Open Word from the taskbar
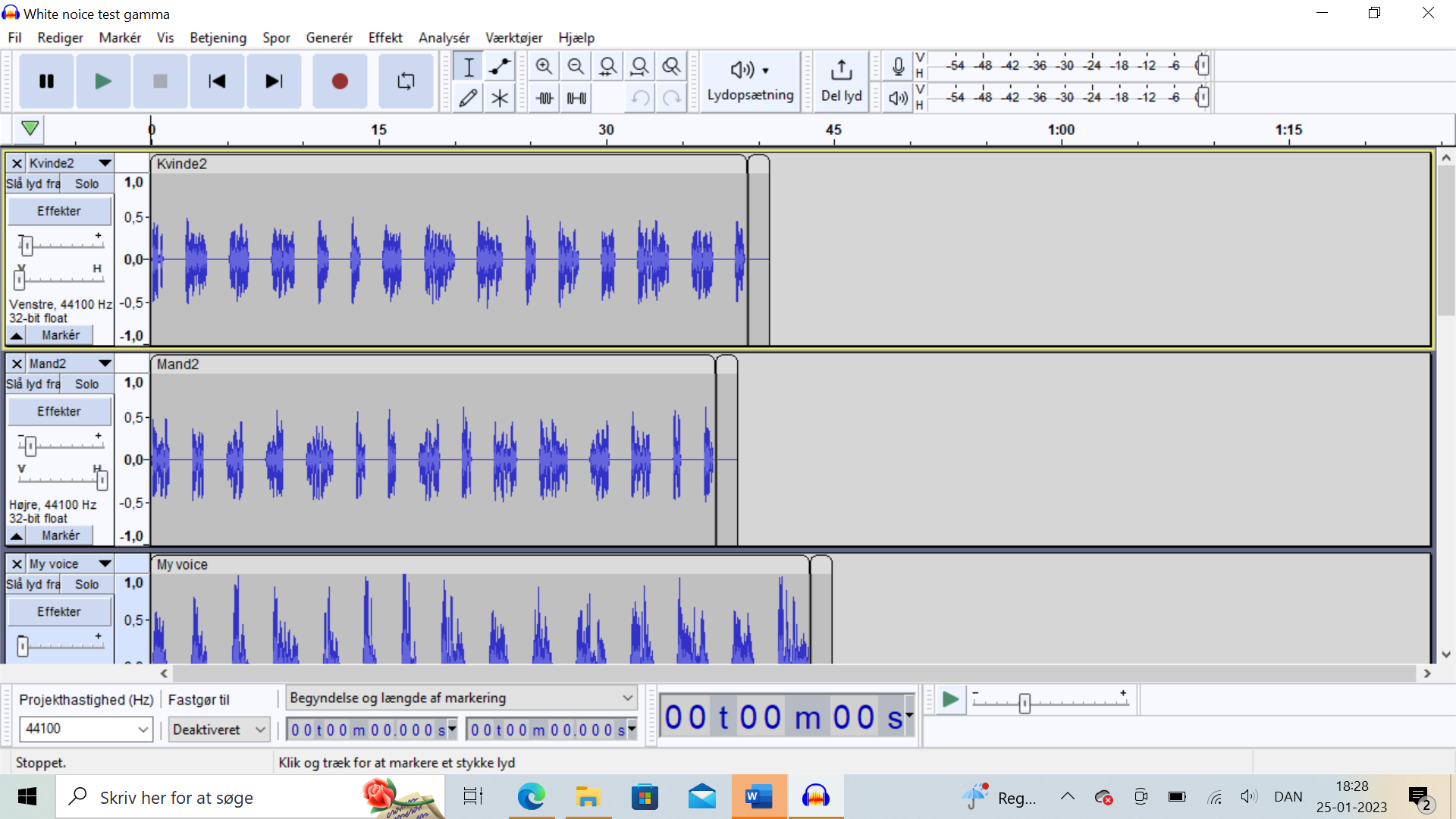The height and width of the screenshot is (819, 1456). pos(759,797)
